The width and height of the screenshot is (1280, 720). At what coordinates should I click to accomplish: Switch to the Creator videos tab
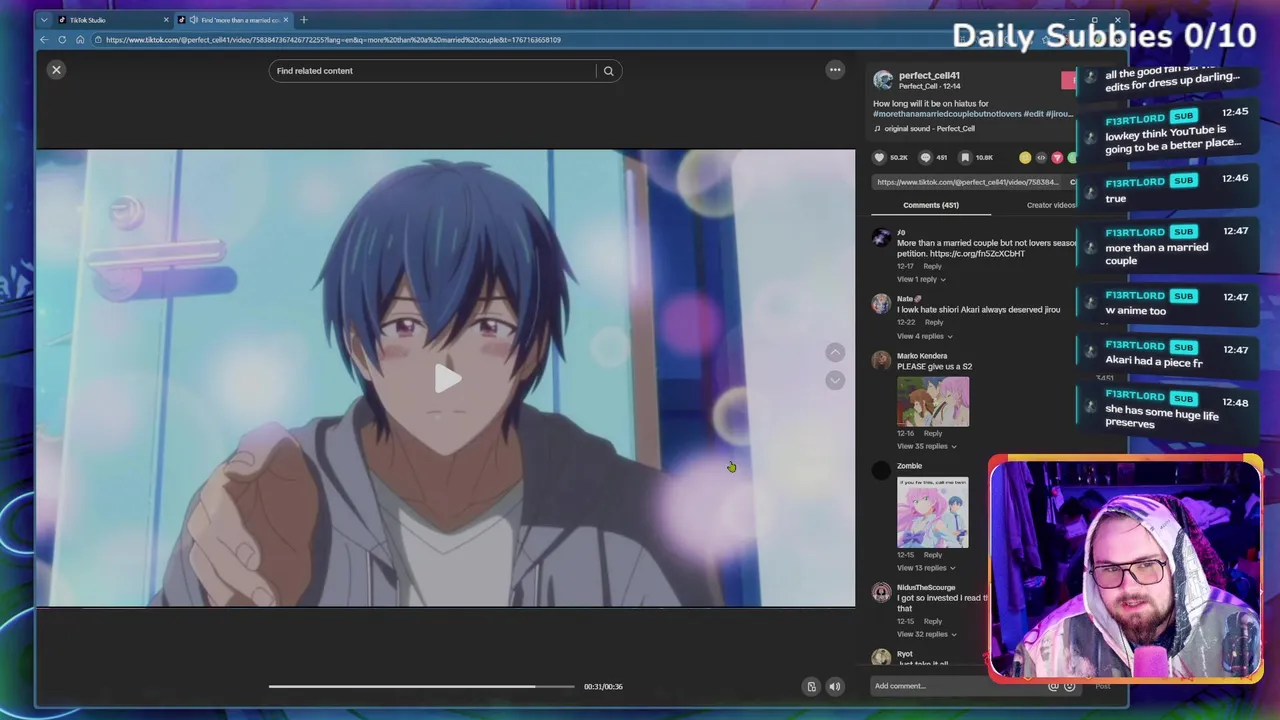(1052, 205)
